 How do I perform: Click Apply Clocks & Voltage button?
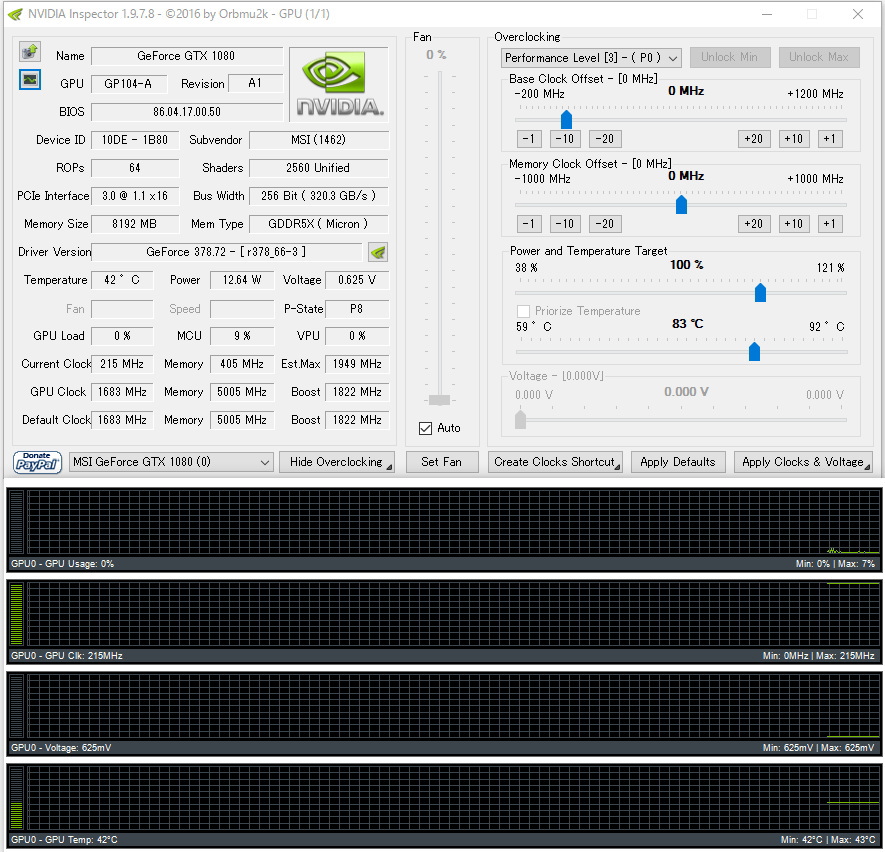click(x=803, y=462)
